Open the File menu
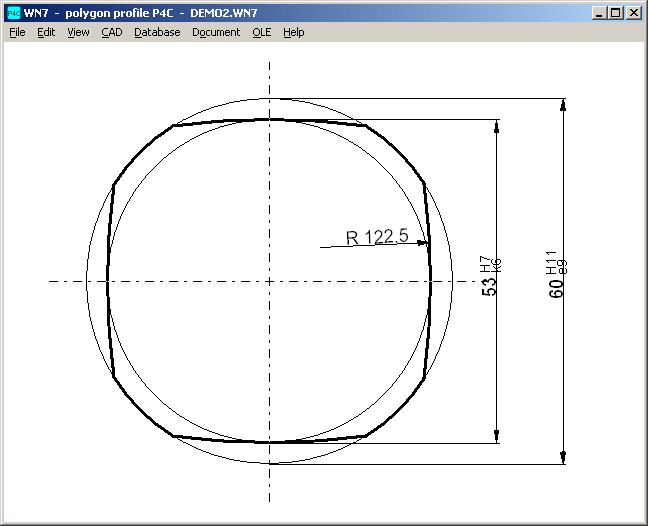Screen dimensions: 648x526 [17, 32]
